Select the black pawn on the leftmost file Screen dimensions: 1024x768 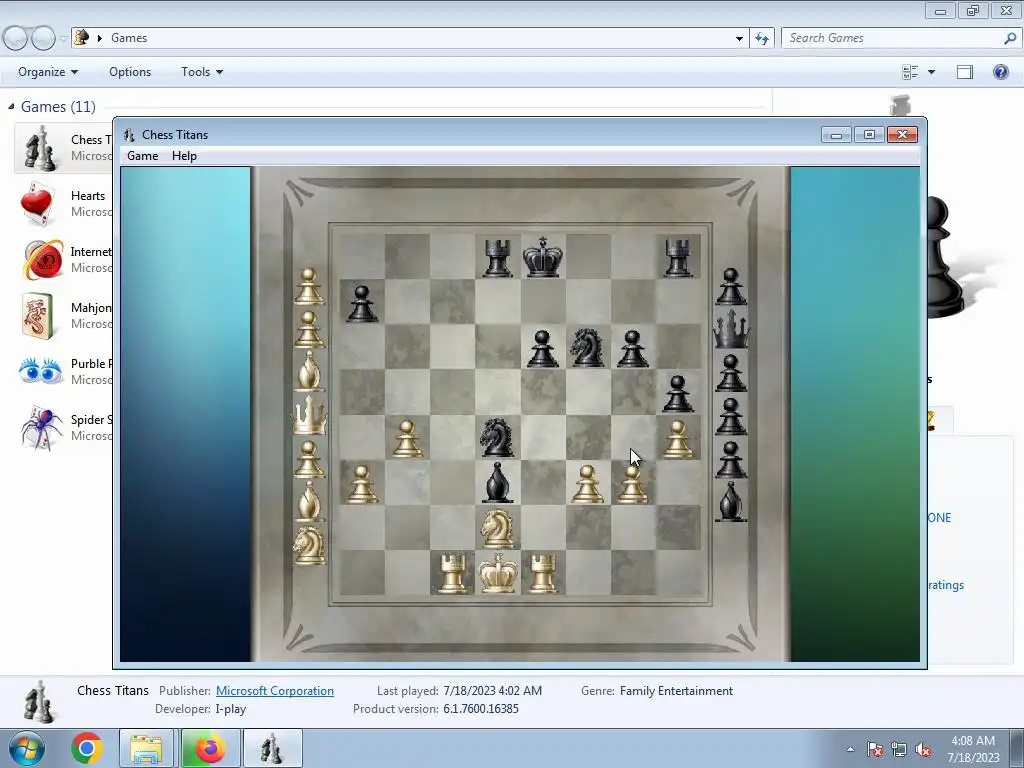point(362,304)
